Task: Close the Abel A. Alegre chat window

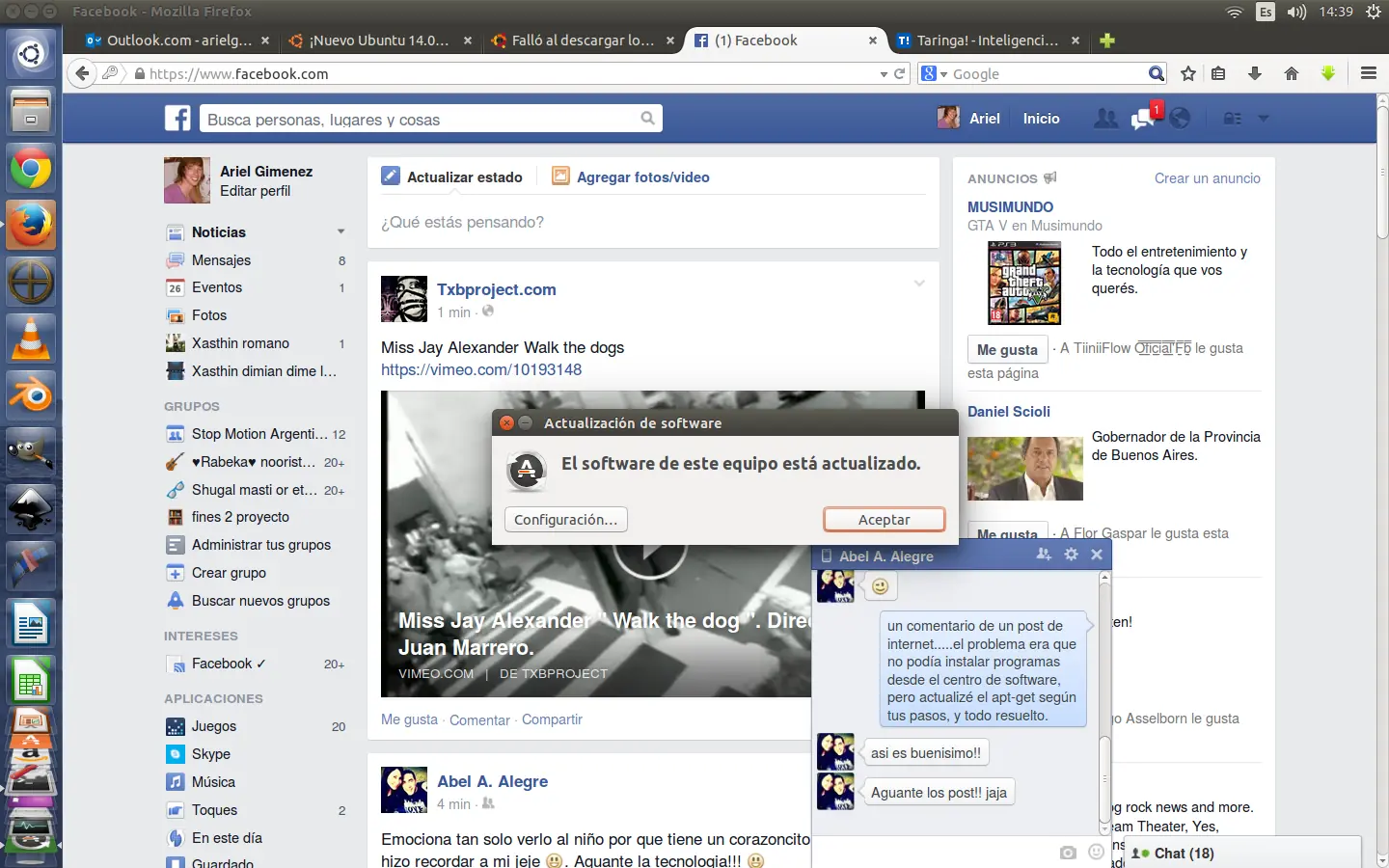Action: 1097,555
